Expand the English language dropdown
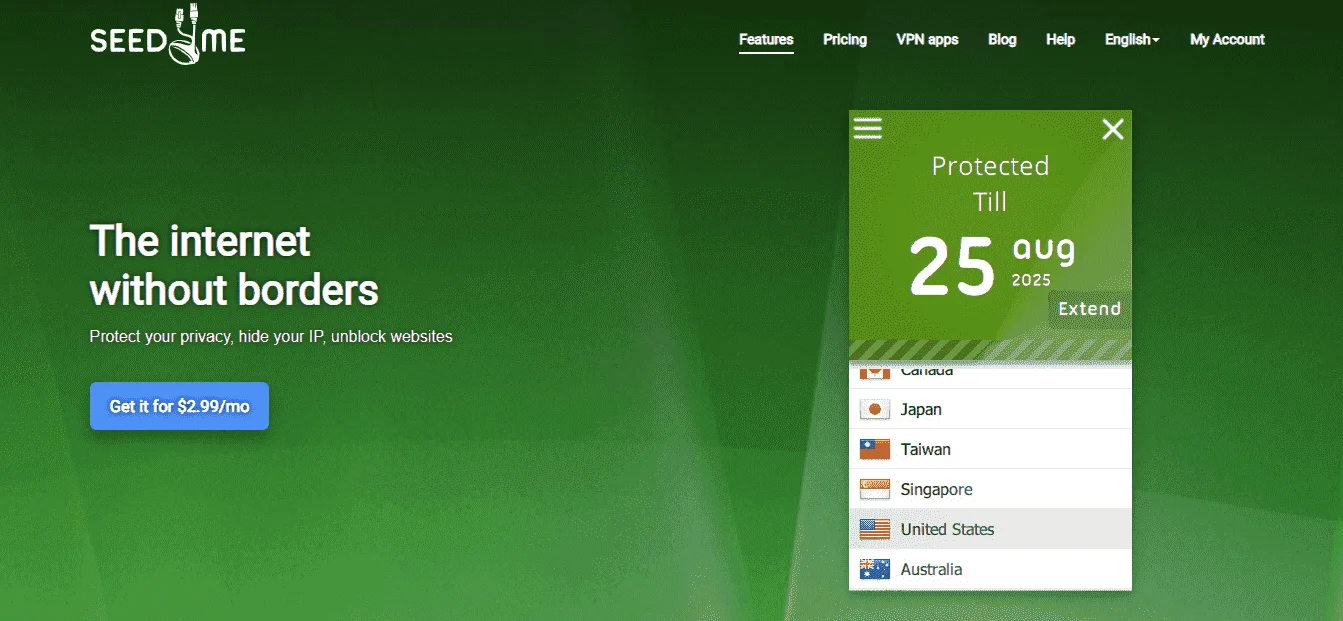Image resolution: width=1343 pixels, height=621 pixels. (x=1132, y=40)
